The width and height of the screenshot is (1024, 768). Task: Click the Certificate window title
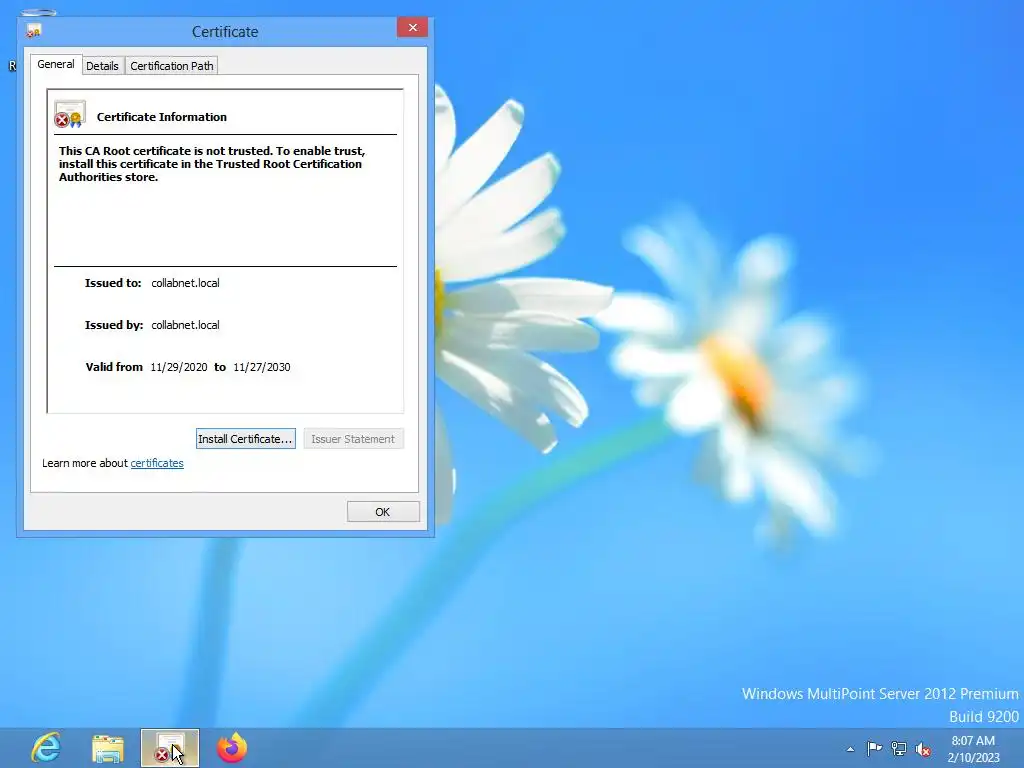point(225,31)
